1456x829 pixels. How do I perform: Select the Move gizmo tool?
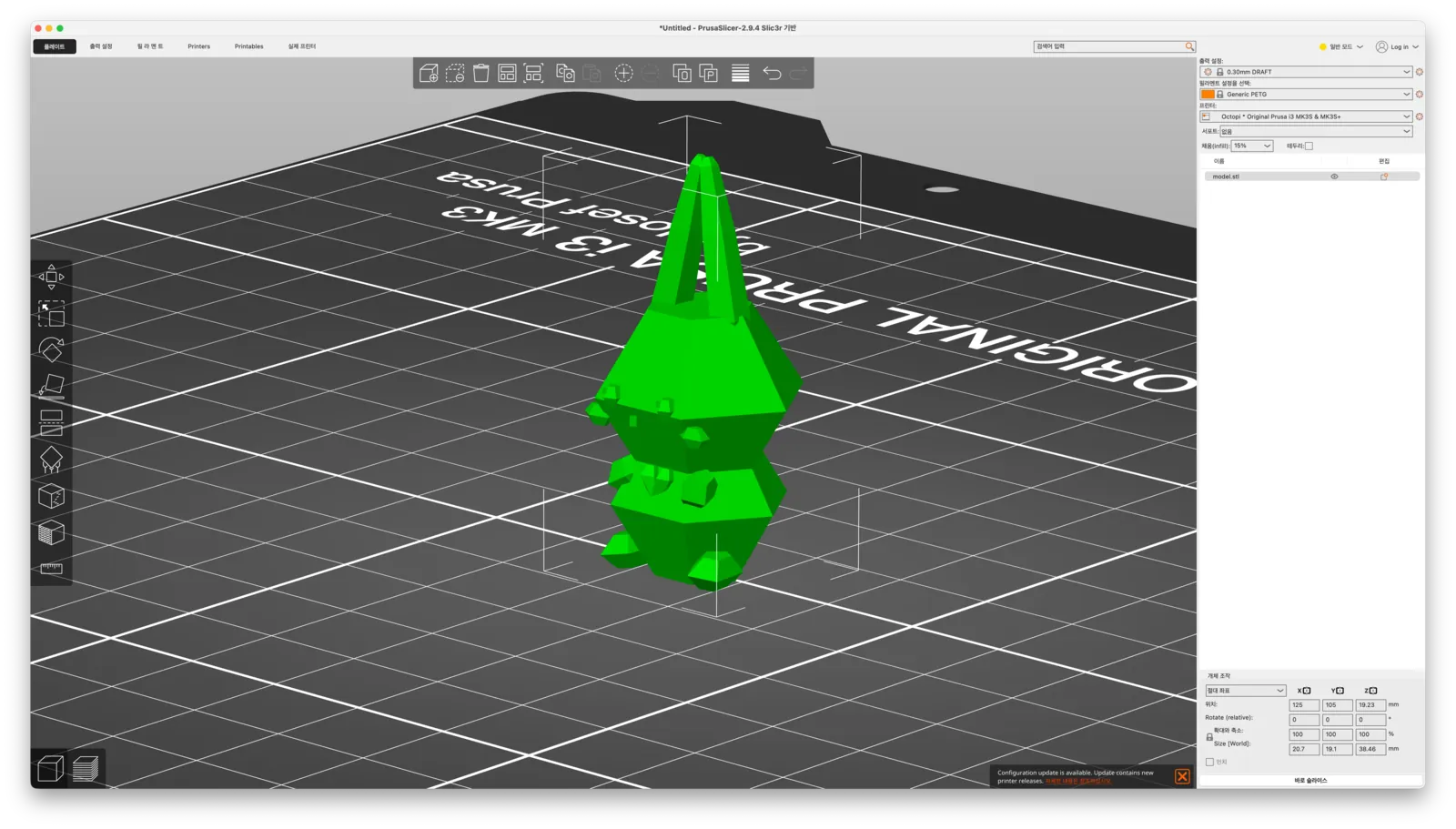(x=51, y=277)
